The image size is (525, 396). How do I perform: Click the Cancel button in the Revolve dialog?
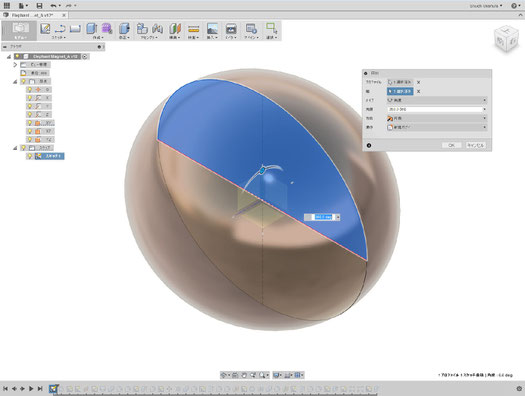pos(475,145)
